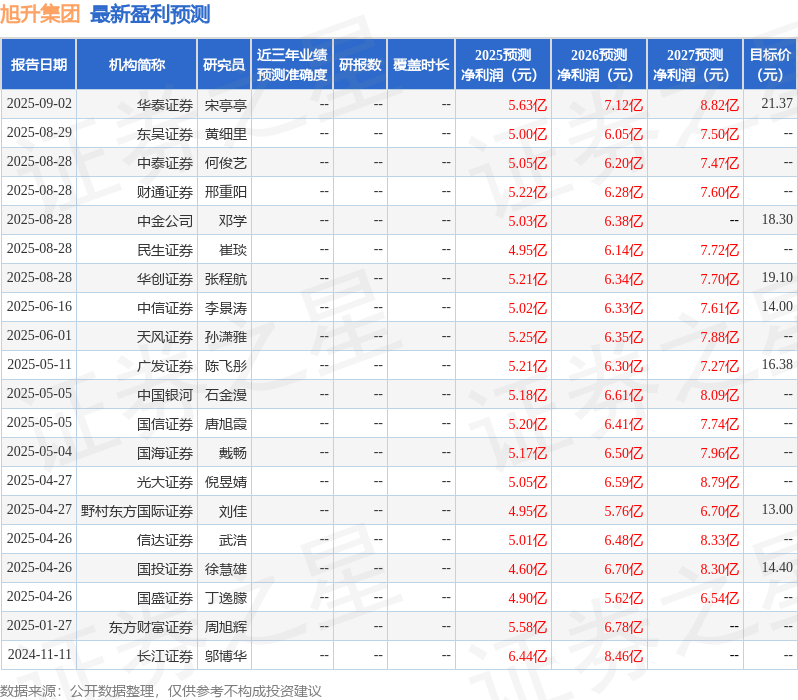Click analyst name 武浩
The width and height of the screenshot is (798, 700).
(x=233, y=541)
